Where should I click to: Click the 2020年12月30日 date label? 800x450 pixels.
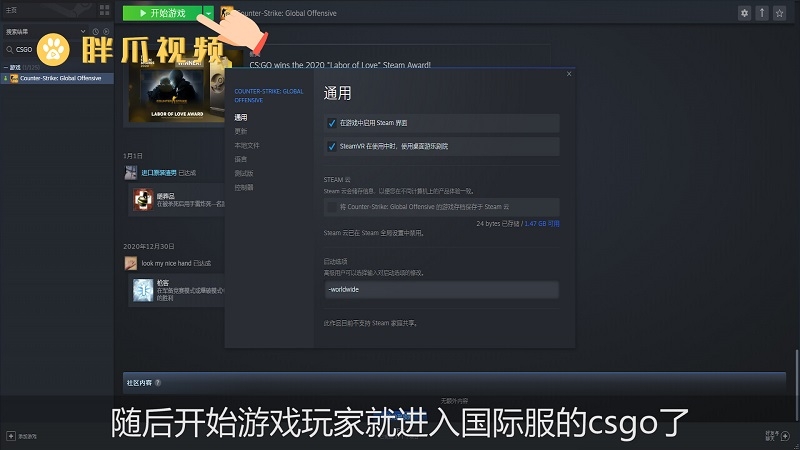pyautogui.click(x=148, y=246)
